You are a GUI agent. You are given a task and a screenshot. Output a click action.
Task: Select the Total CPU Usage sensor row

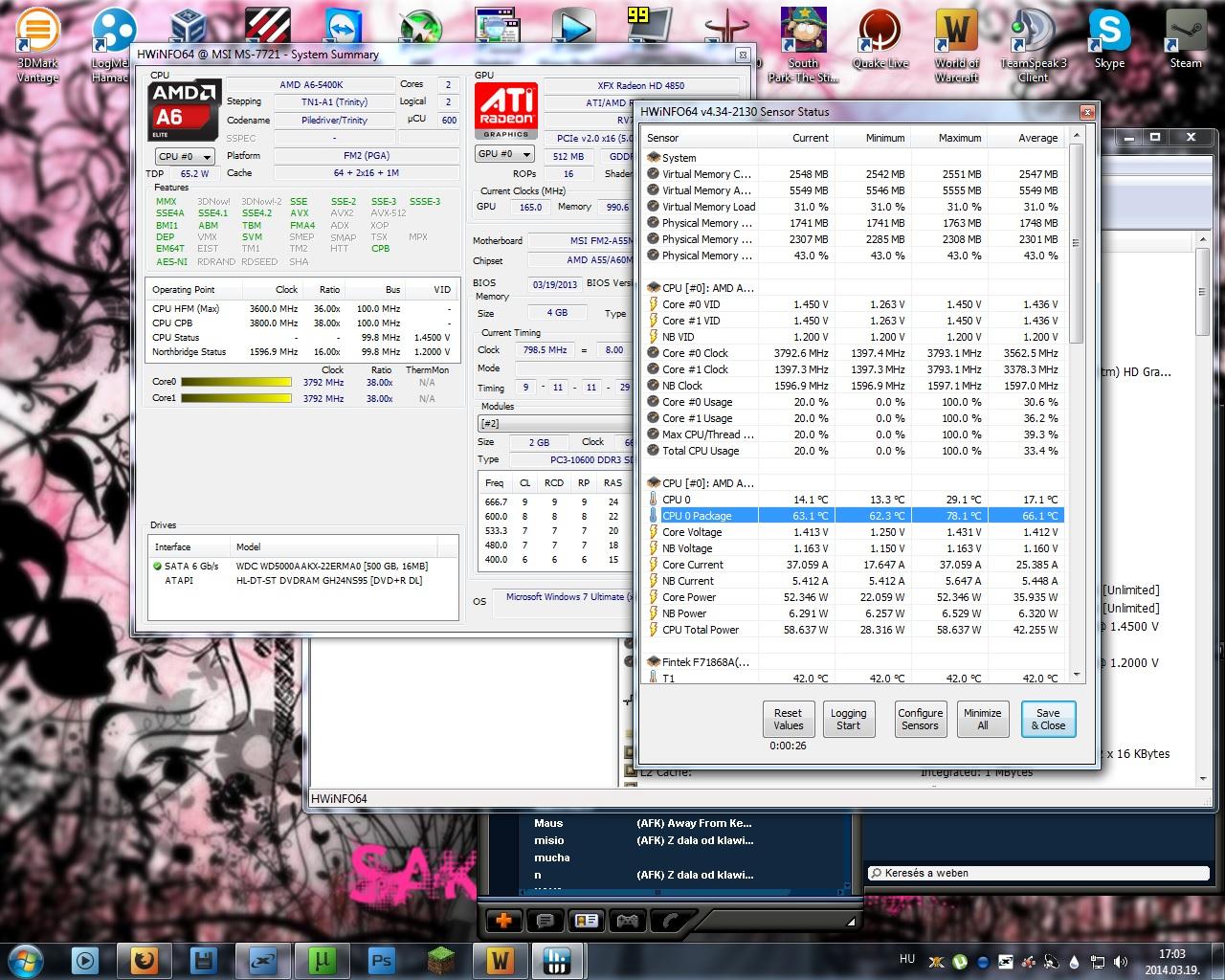(854, 451)
